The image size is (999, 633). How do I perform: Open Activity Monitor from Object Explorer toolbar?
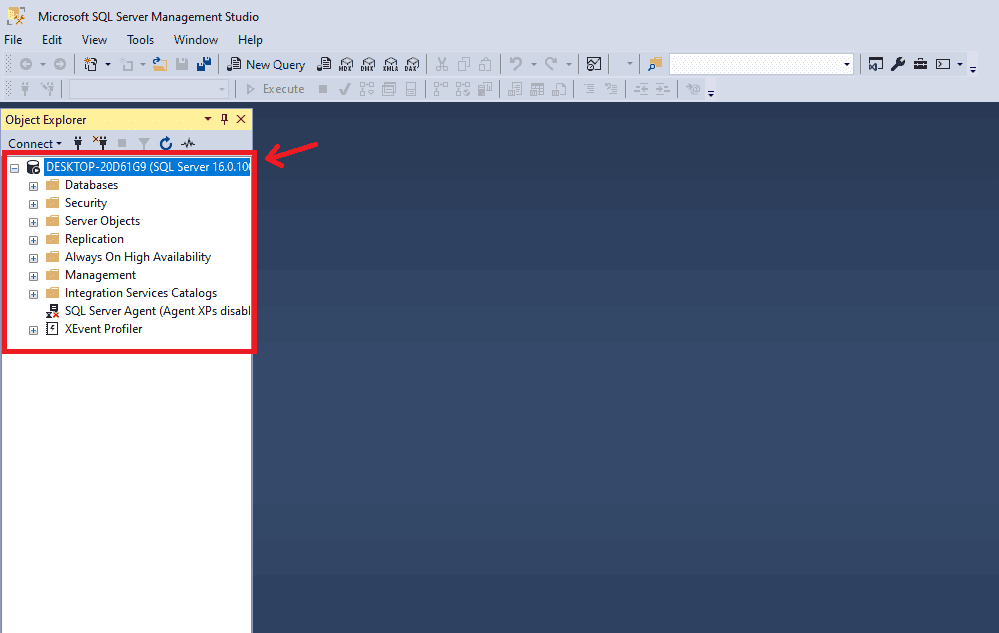(x=188, y=143)
